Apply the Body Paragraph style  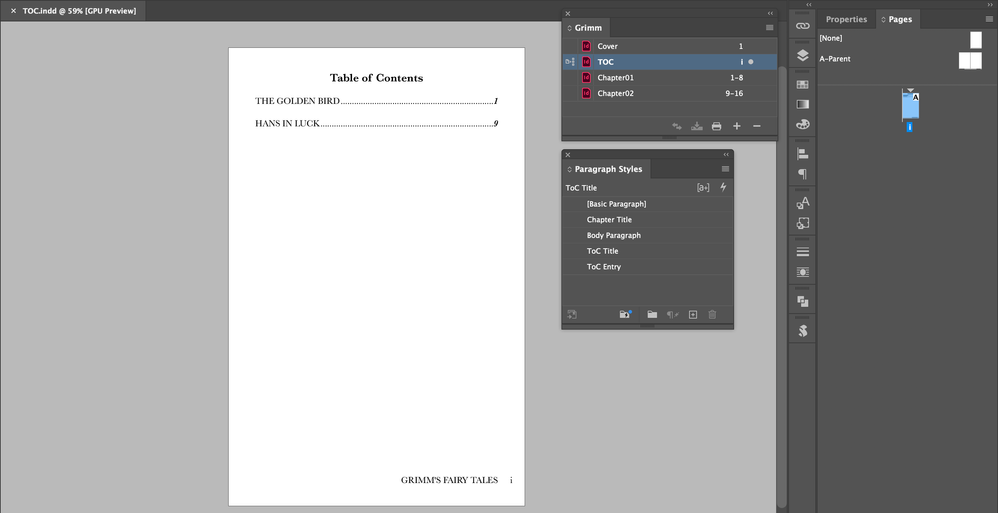click(x=647, y=235)
